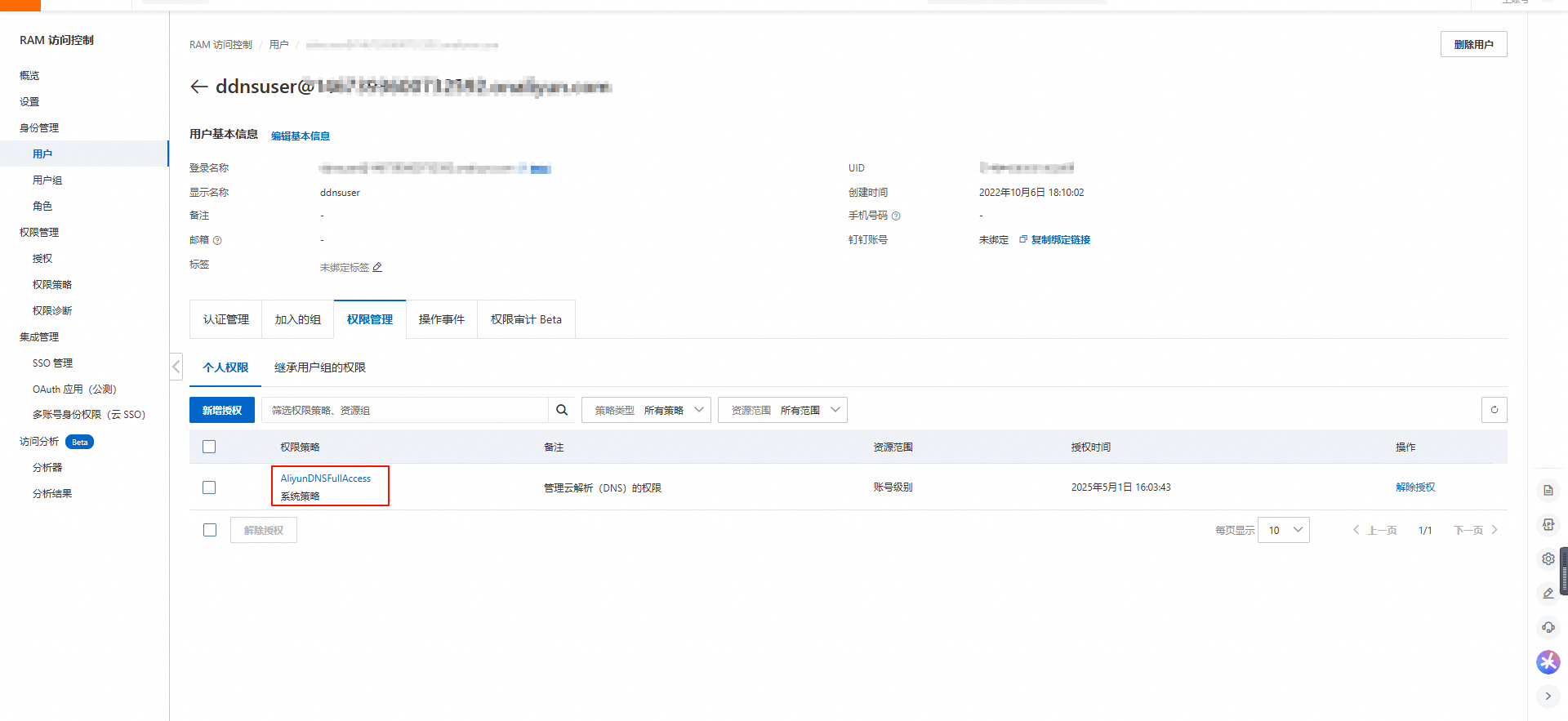Open 授权 in the sidebar
Viewport: 1568px width, 721px height.
42,258
